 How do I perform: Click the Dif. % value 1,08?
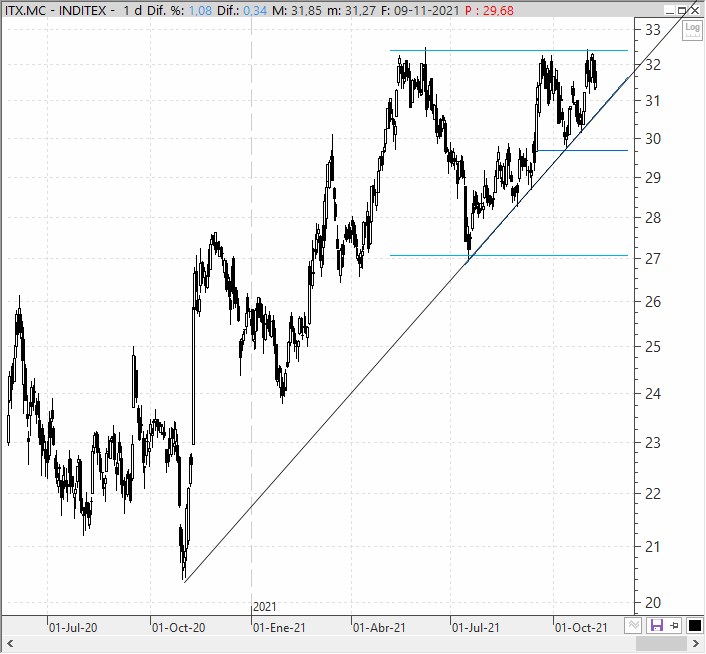tap(200, 10)
